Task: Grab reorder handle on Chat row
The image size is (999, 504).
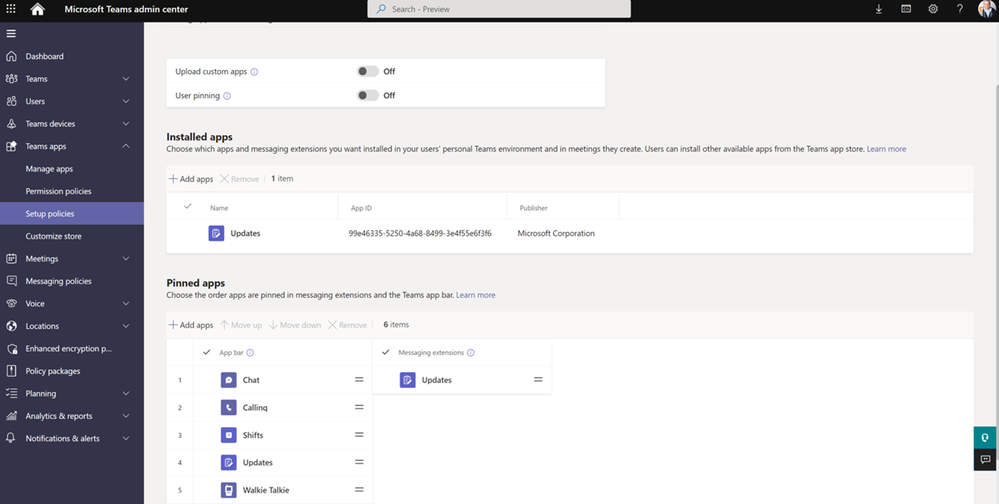Action: click(x=359, y=380)
